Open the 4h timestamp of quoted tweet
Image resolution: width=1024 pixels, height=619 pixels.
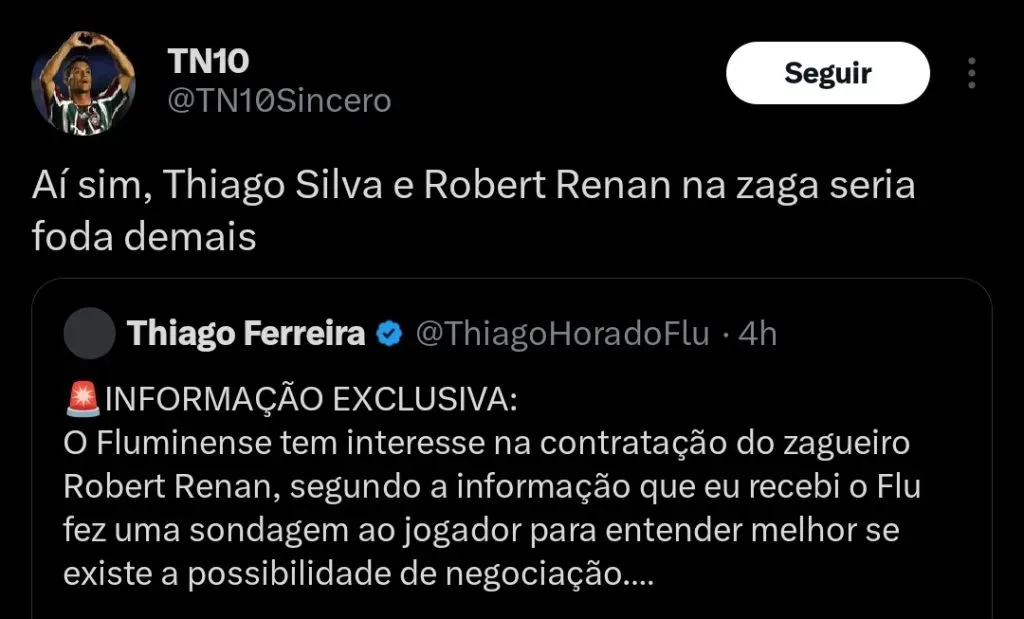coord(757,334)
